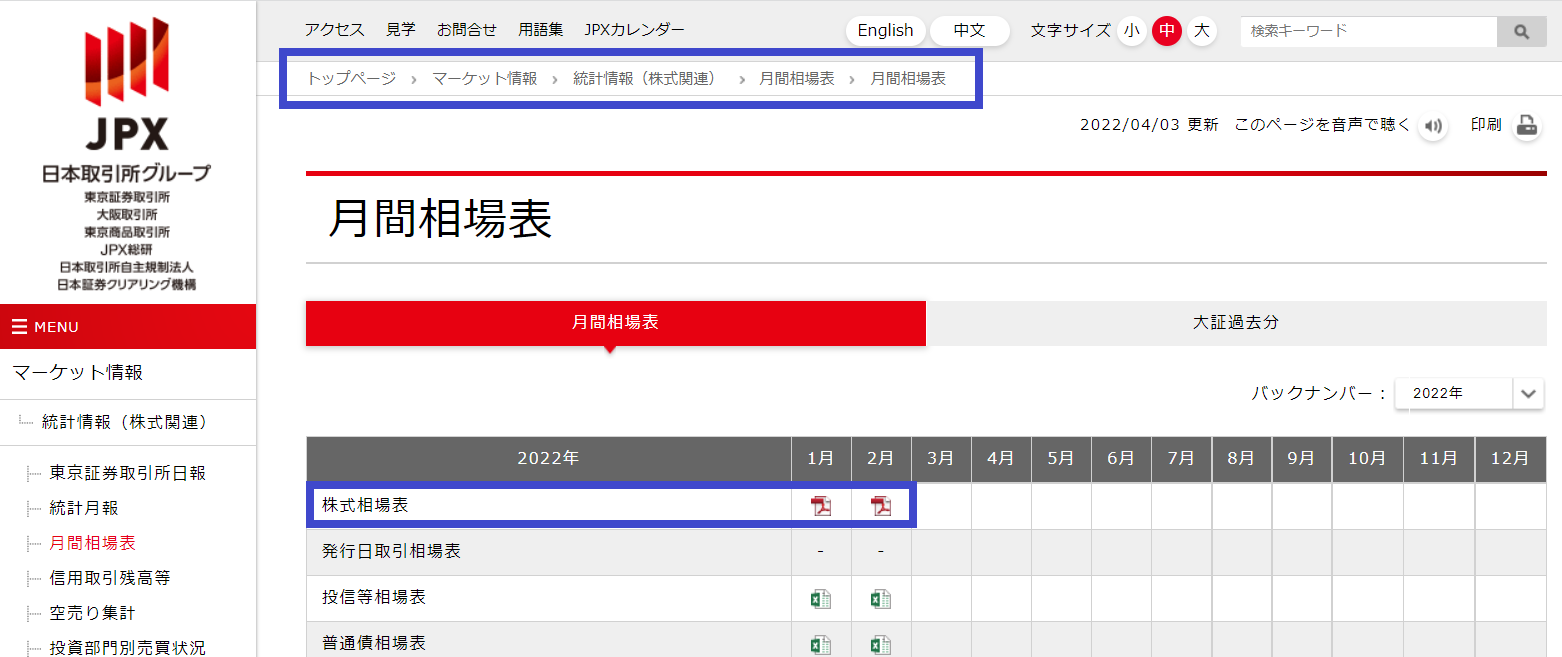Open the バックナンバー year dropdown
Viewport: 1562px width, 657px height.
pyautogui.click(x=1468, y=393)
